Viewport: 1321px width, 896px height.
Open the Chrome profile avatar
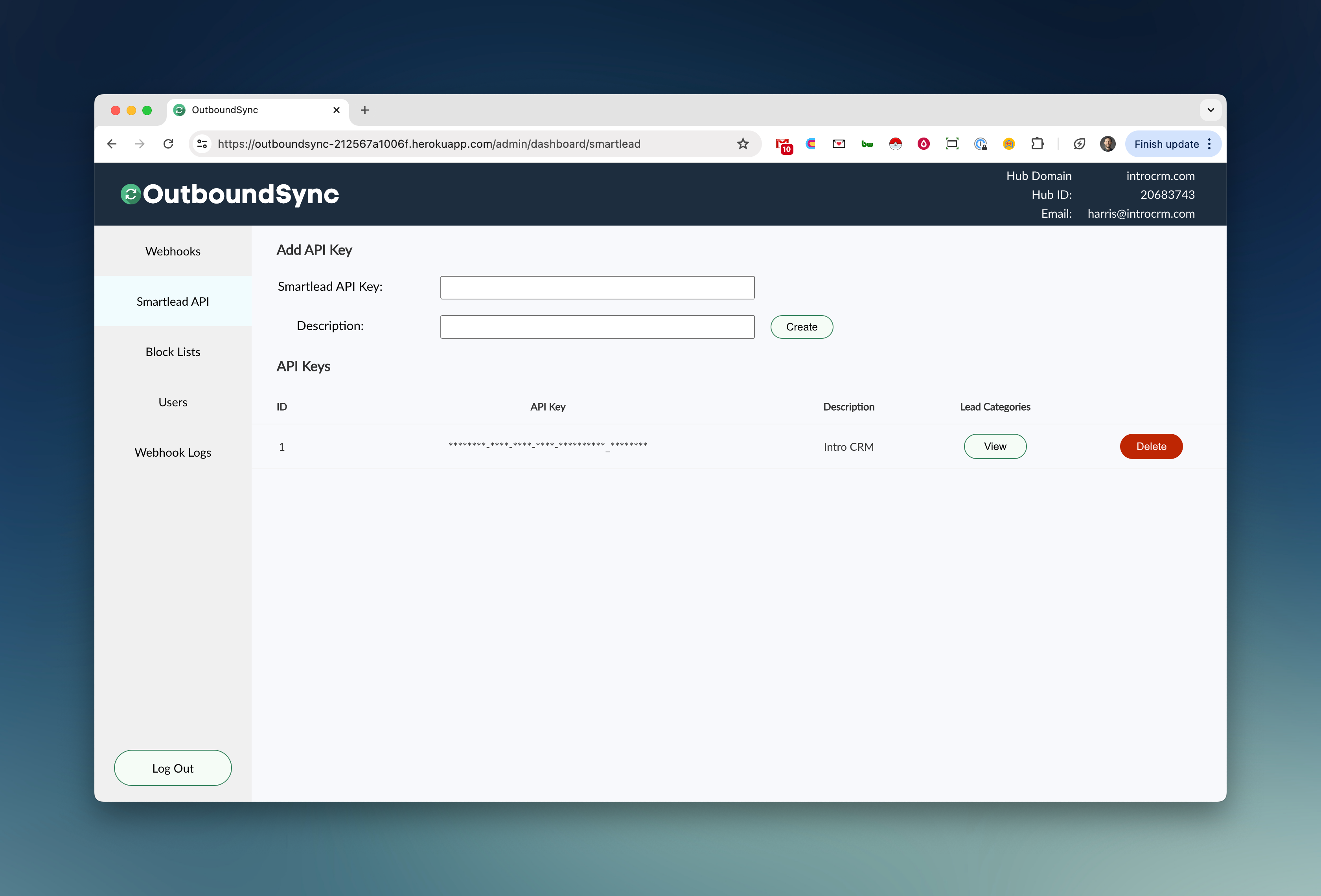[x=1108, y=144]
